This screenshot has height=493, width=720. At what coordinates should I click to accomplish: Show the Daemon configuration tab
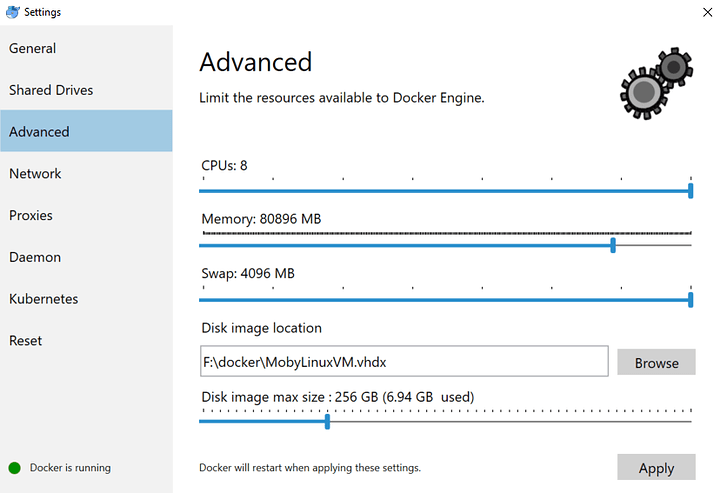(x=35, y=257)
